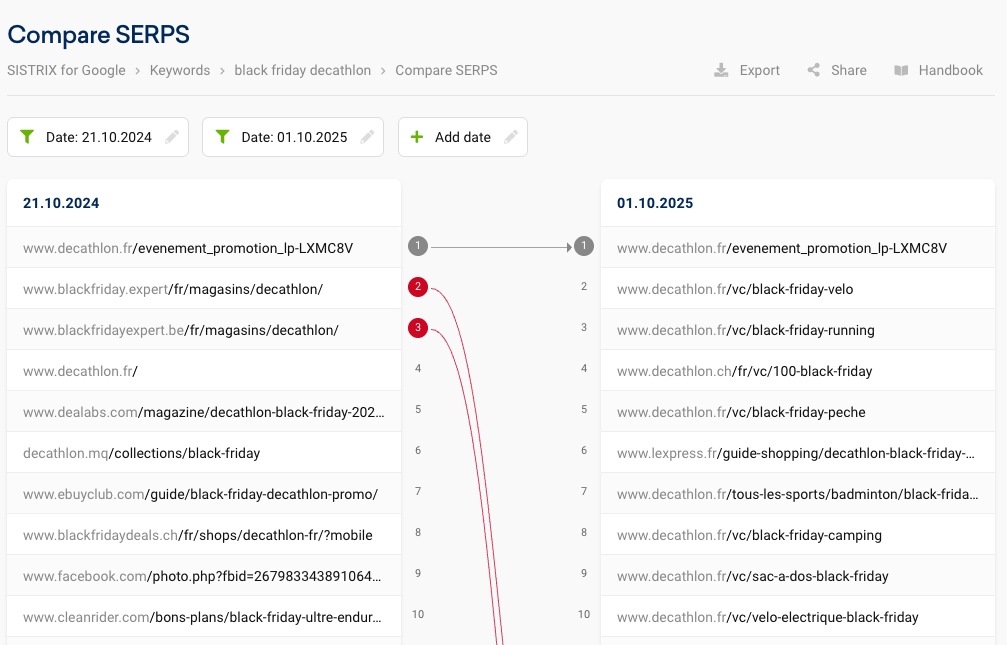Click the Export download icon

[721, 70]
